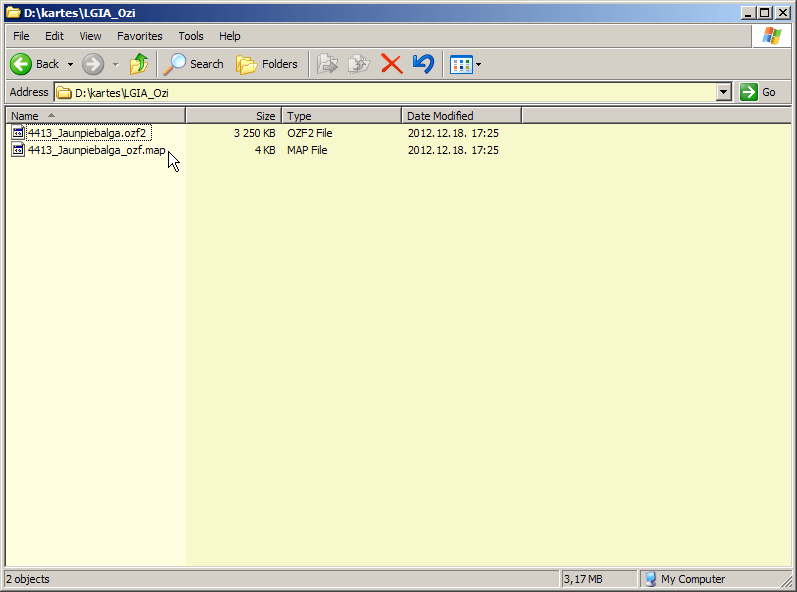Click the date of the OZF2 file row
The width and height of the screenshot is (797, 592).
click(x=453, y=133)
